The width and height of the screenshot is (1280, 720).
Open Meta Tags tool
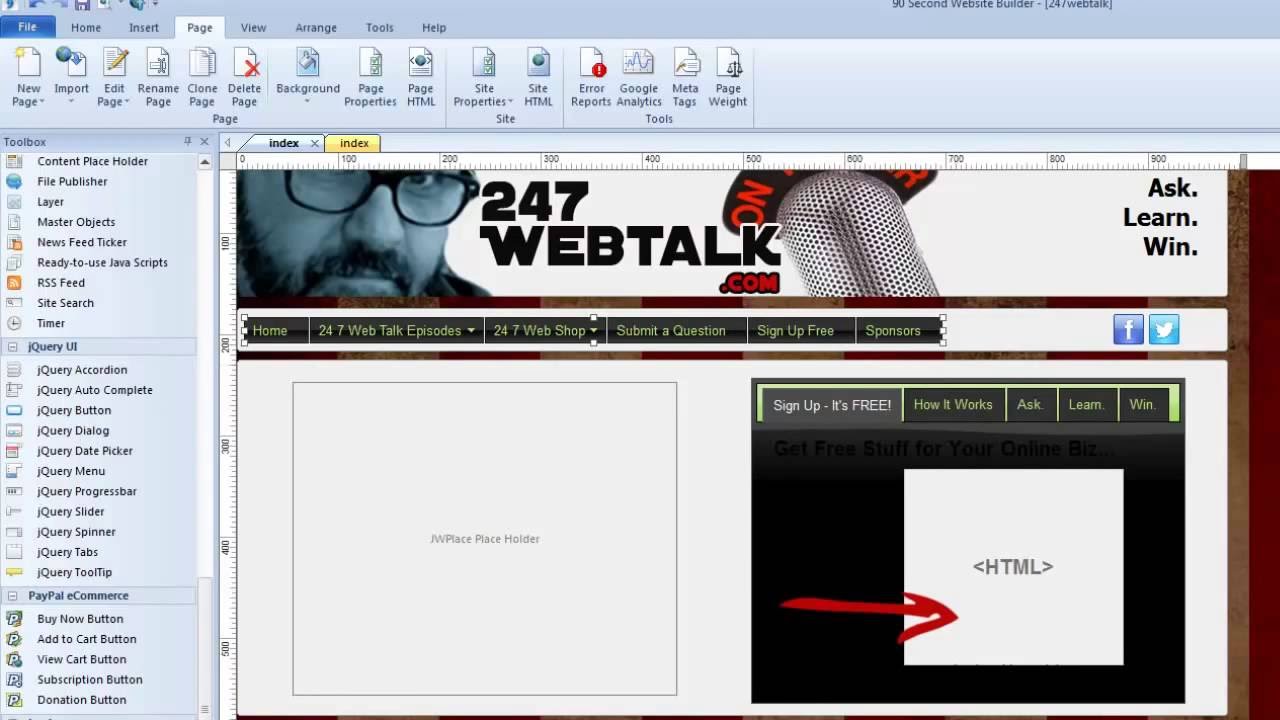pos(685,77)
